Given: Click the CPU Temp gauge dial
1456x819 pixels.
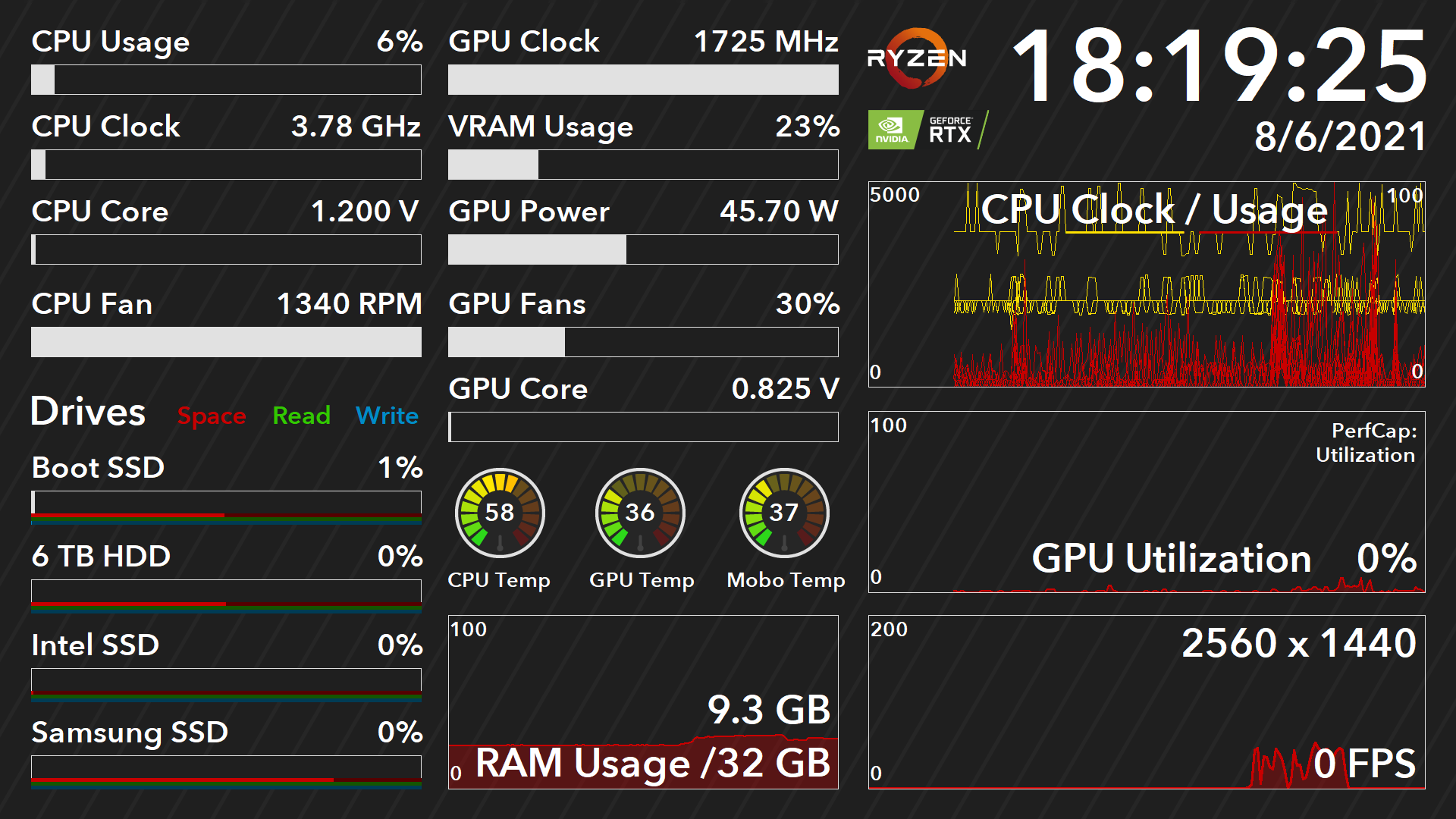Looking at the screenshot, I should [x=500, y=513].
